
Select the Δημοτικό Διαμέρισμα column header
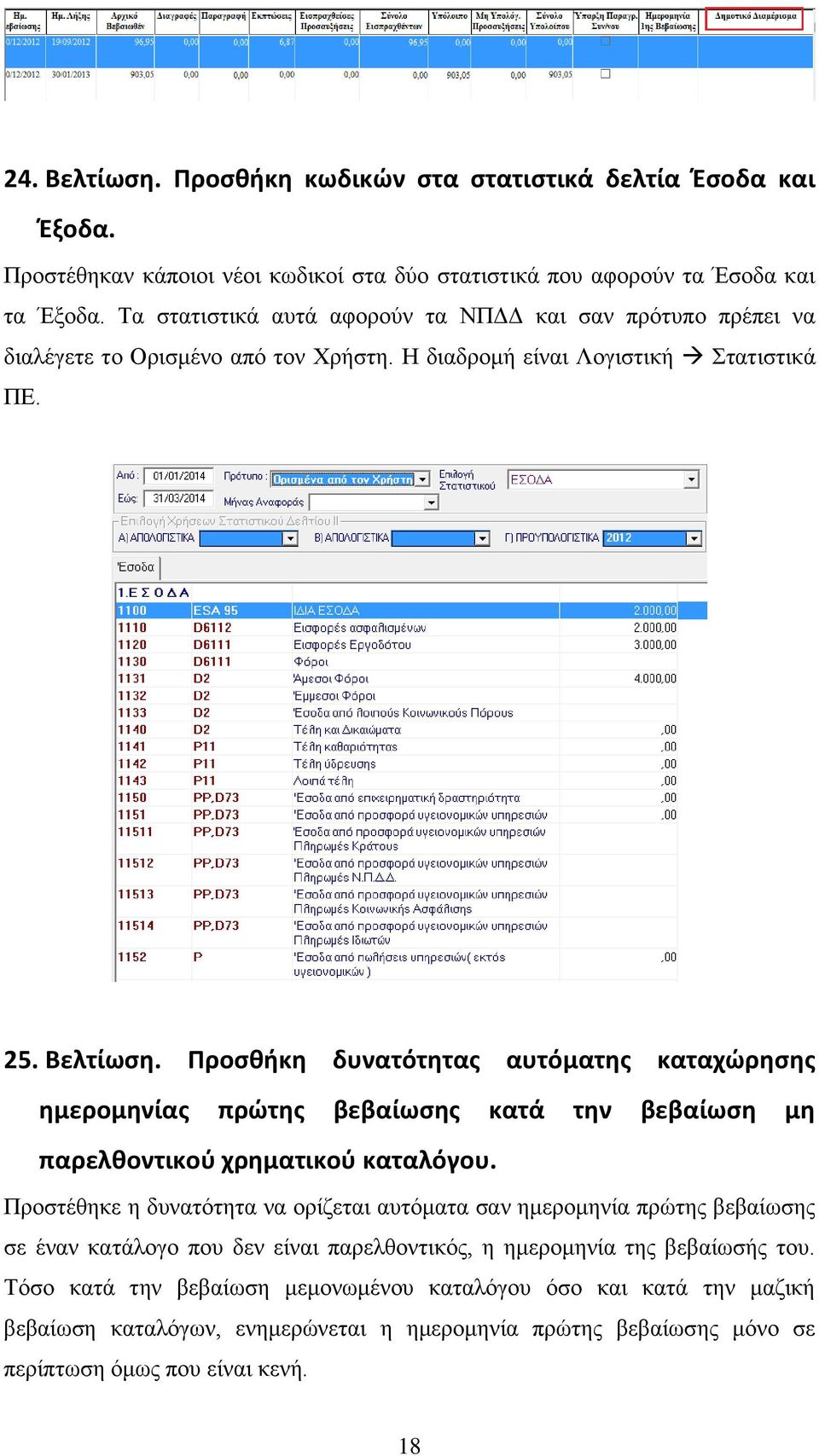click(x=755, y=17)
